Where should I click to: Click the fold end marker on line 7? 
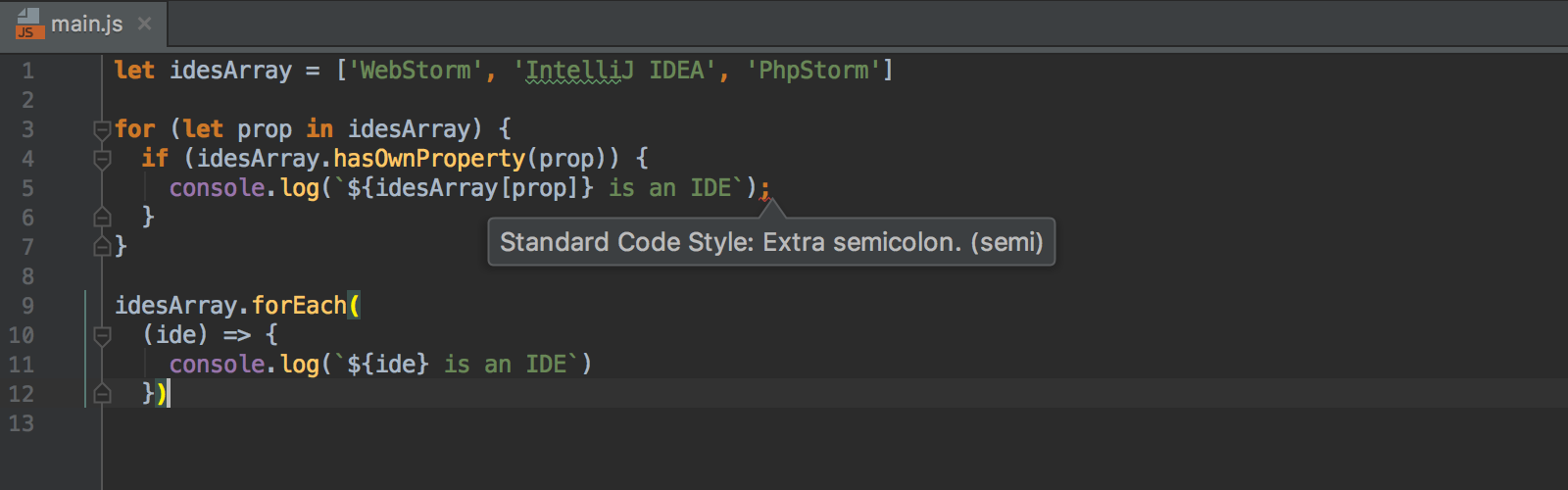coord(102,246)
